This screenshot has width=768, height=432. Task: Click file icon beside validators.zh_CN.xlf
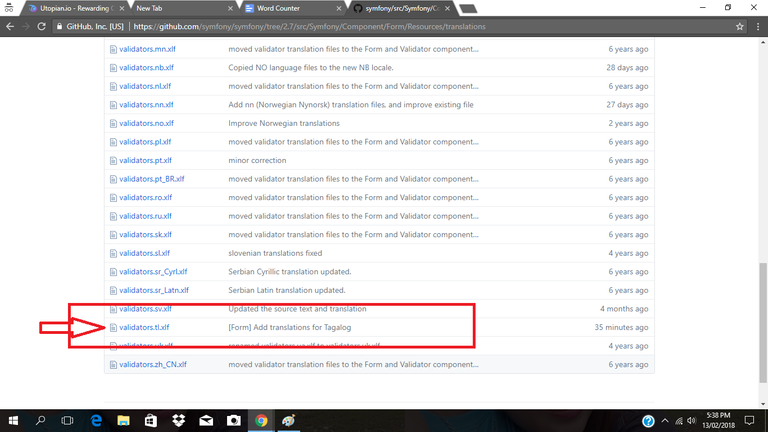(x=113, y=364)
